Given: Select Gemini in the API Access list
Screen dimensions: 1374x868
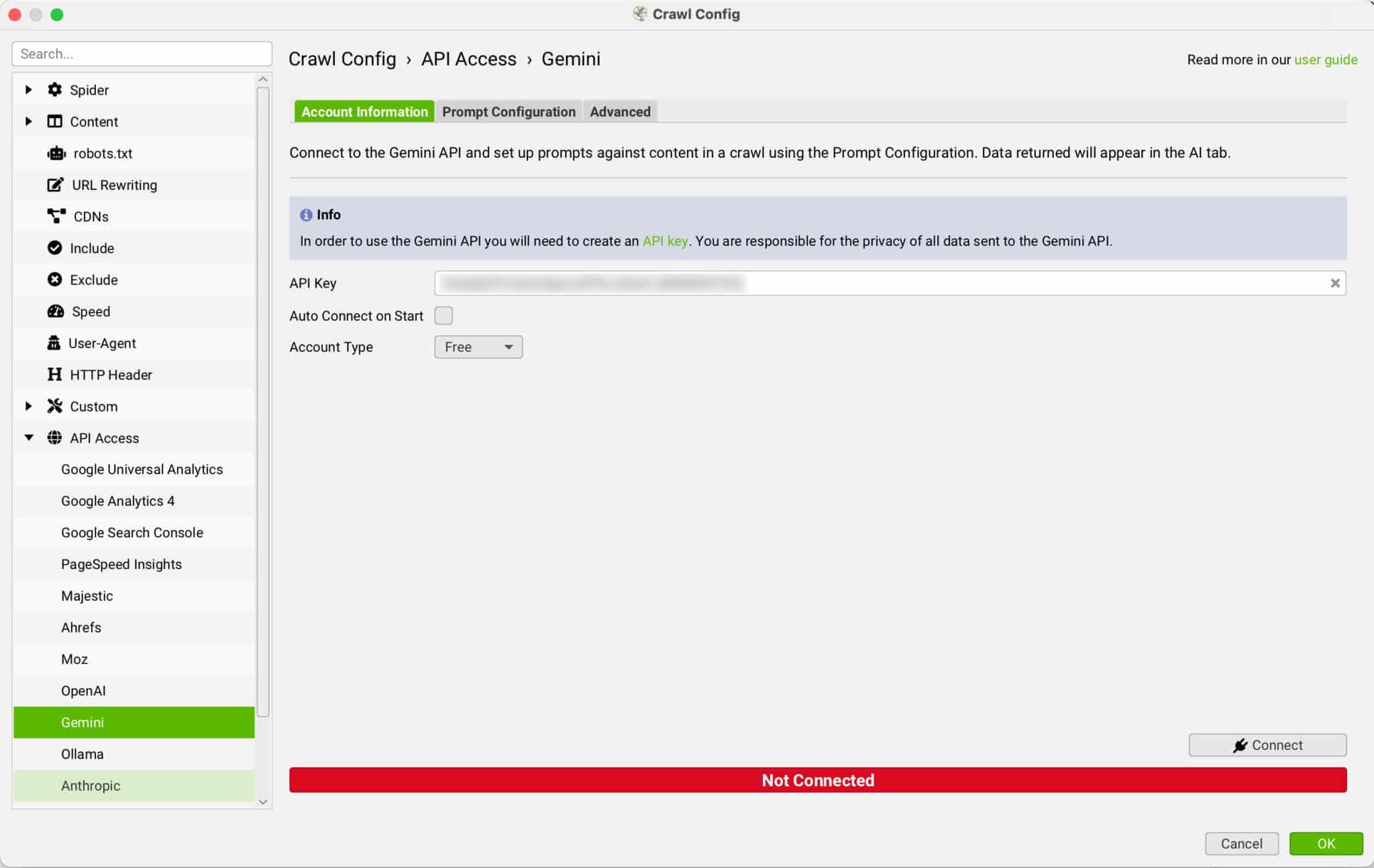Looking at the screenshot, I should coord(82,722).
